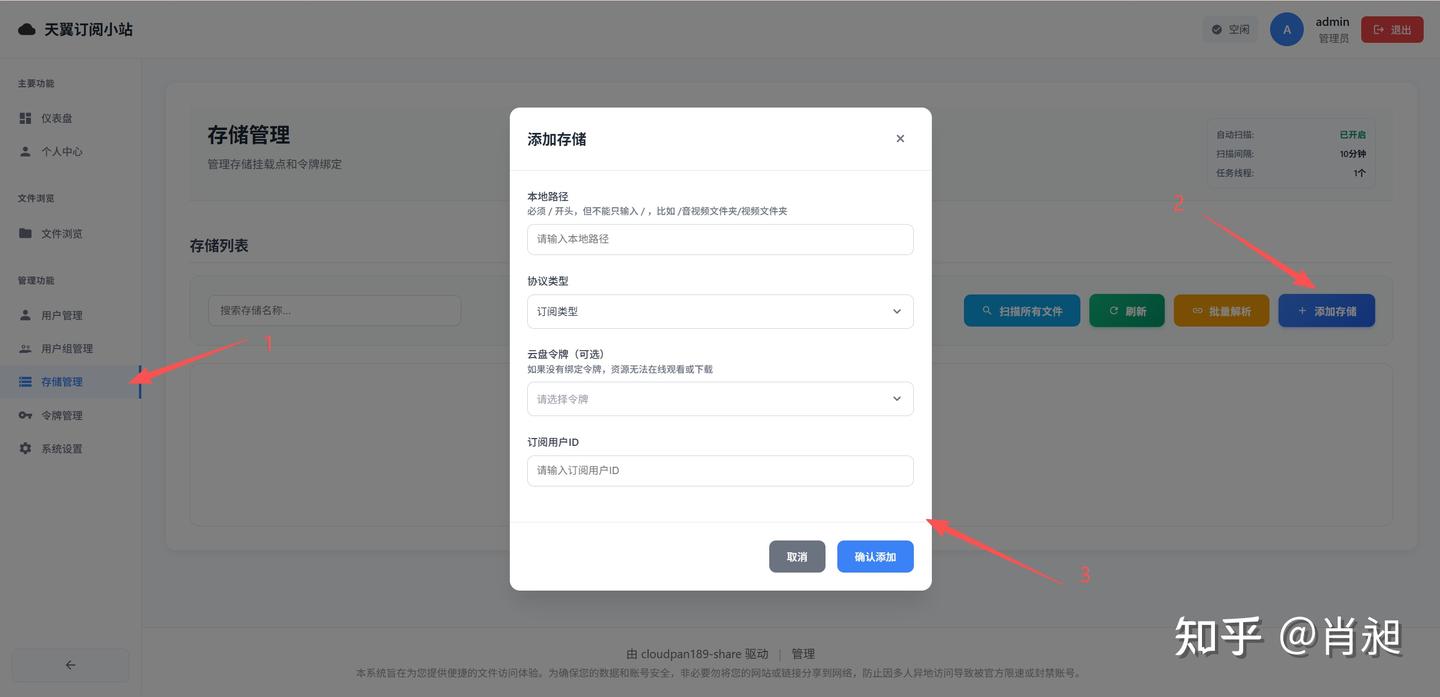
Task: Select 令牌管理 token management
Action: [60, 414]
